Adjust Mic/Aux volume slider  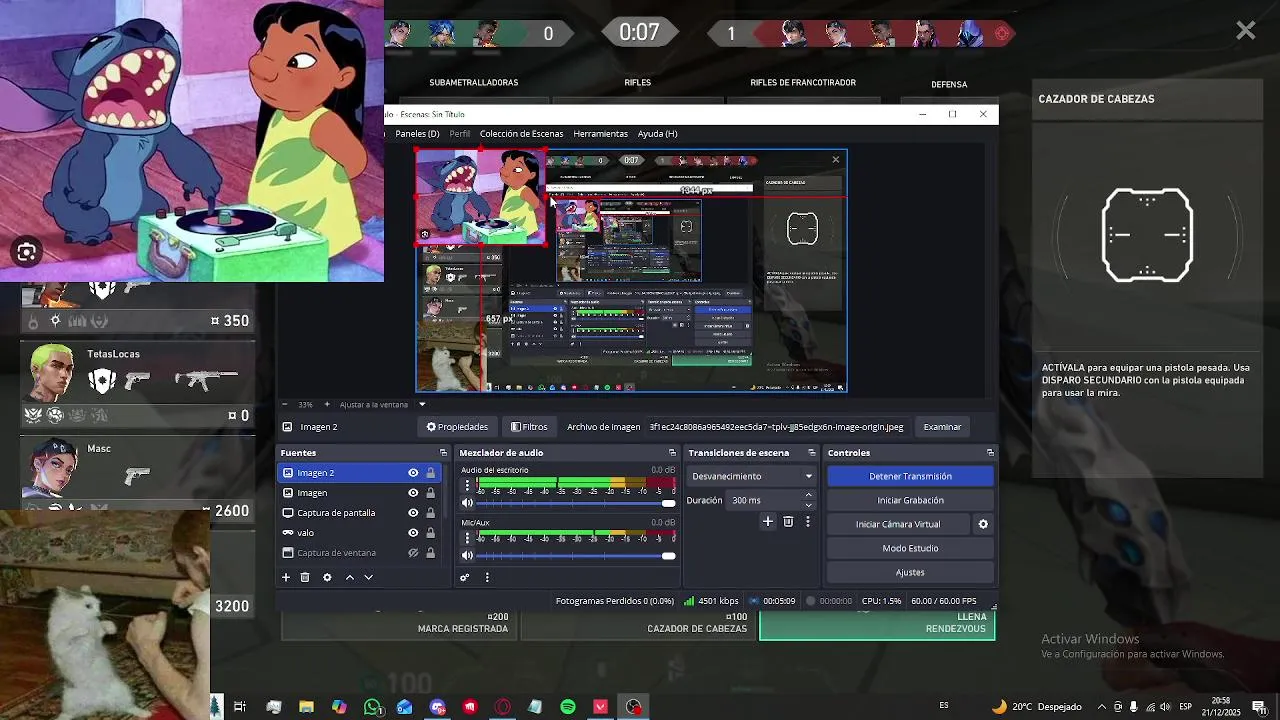pyautogui.click(x=577, y=556)
